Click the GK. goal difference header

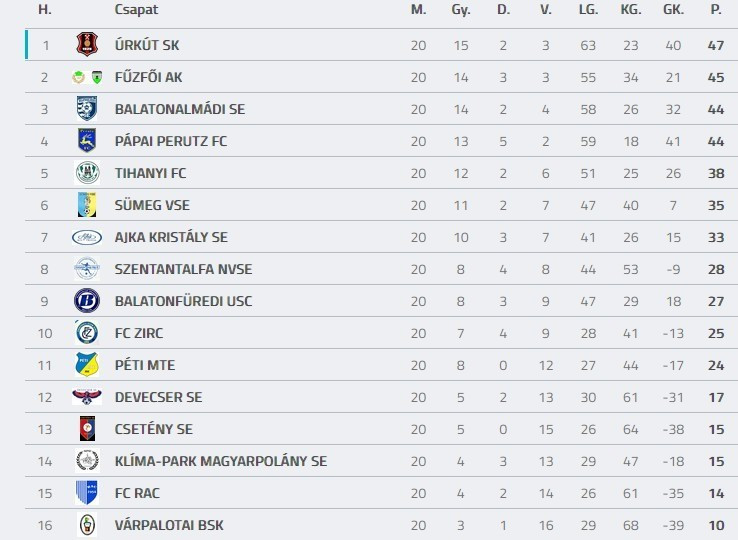(673, 10)
